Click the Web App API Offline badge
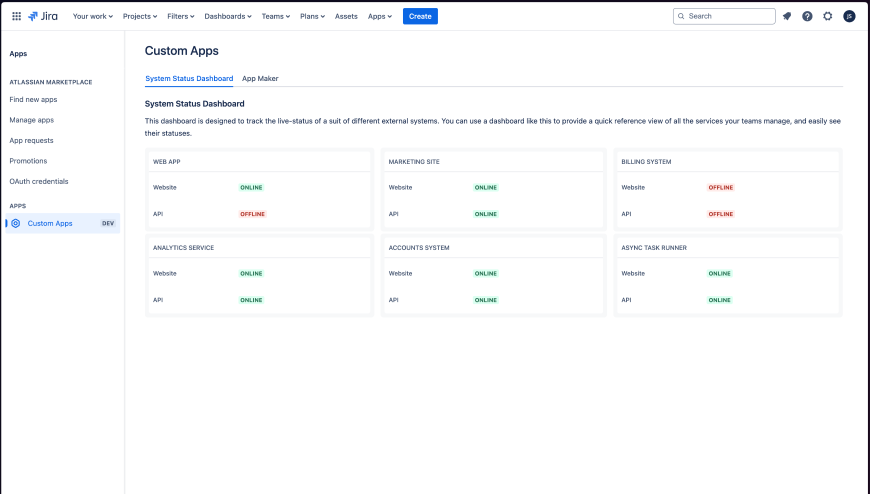This screenshot has height=494, width=870. tap(252, 214)
